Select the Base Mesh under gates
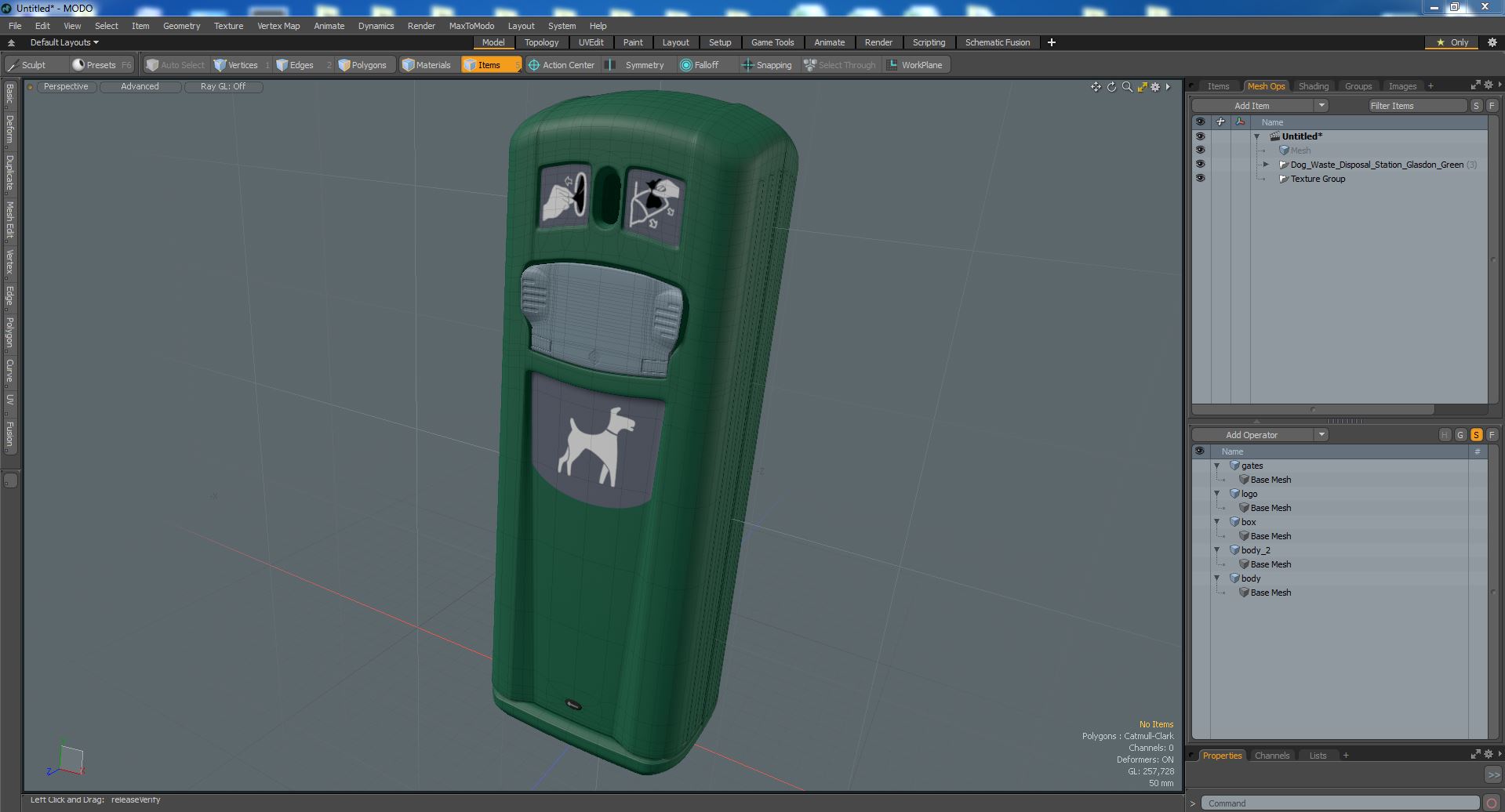 click(1270, 480)
